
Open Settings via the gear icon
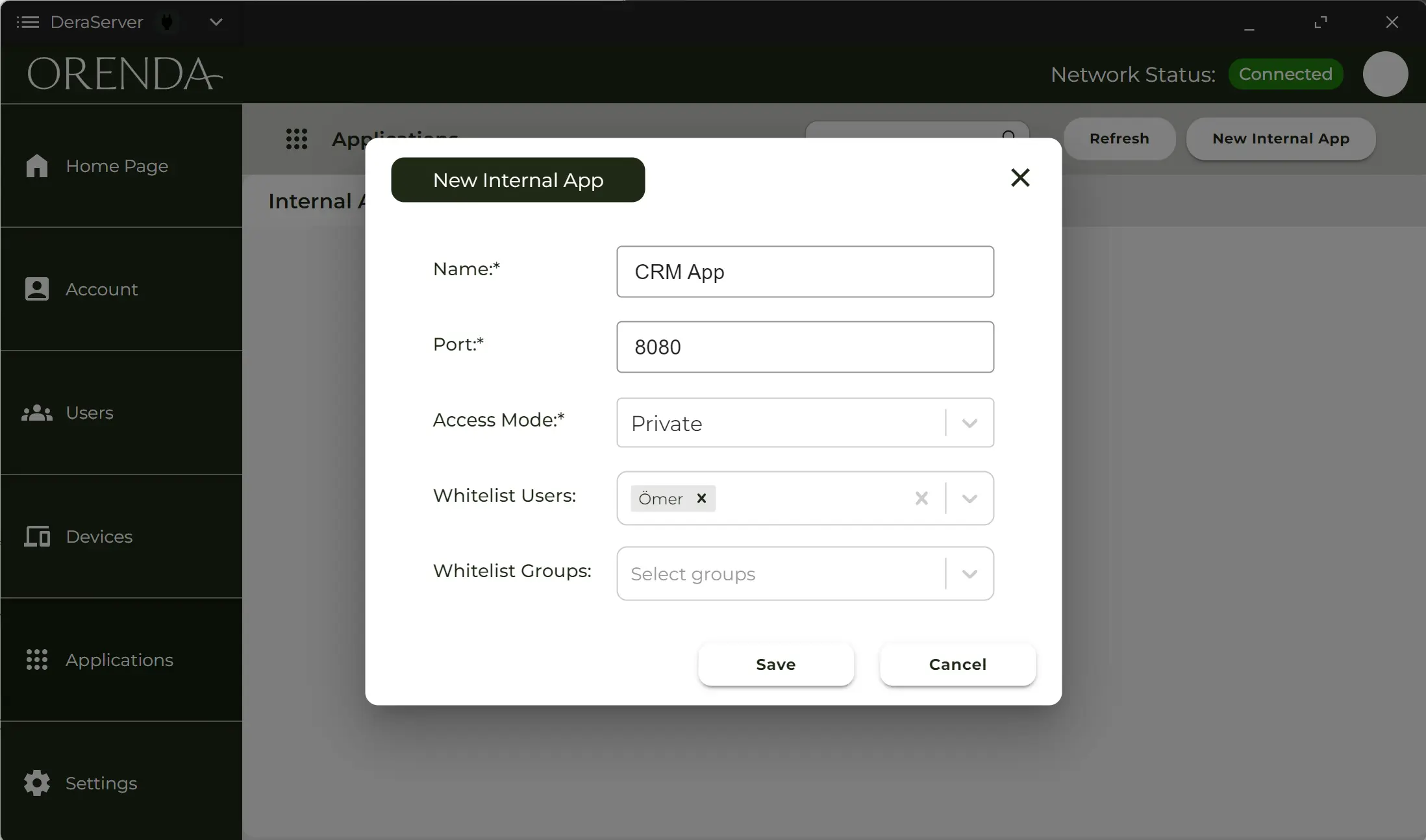pos(37,784)
